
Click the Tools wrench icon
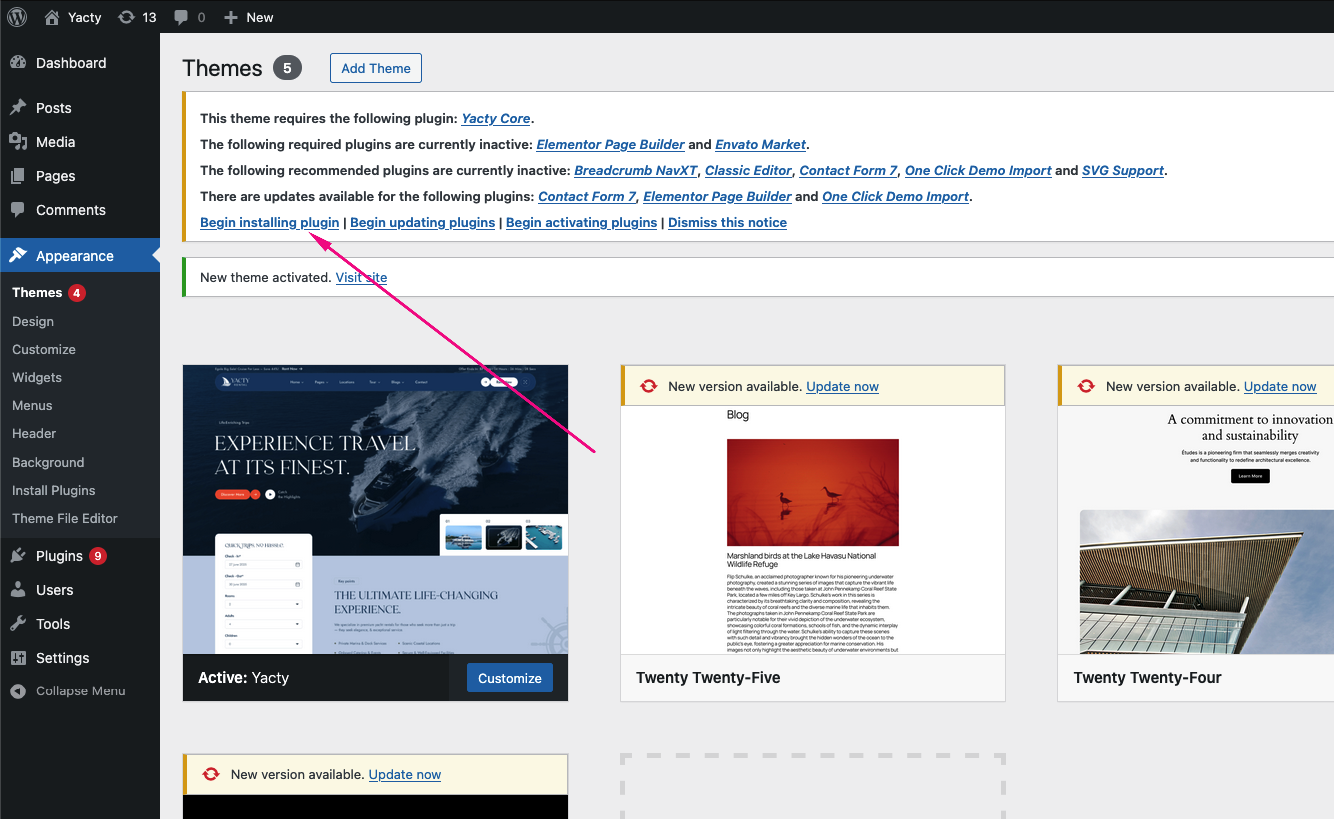click(18, 624)
